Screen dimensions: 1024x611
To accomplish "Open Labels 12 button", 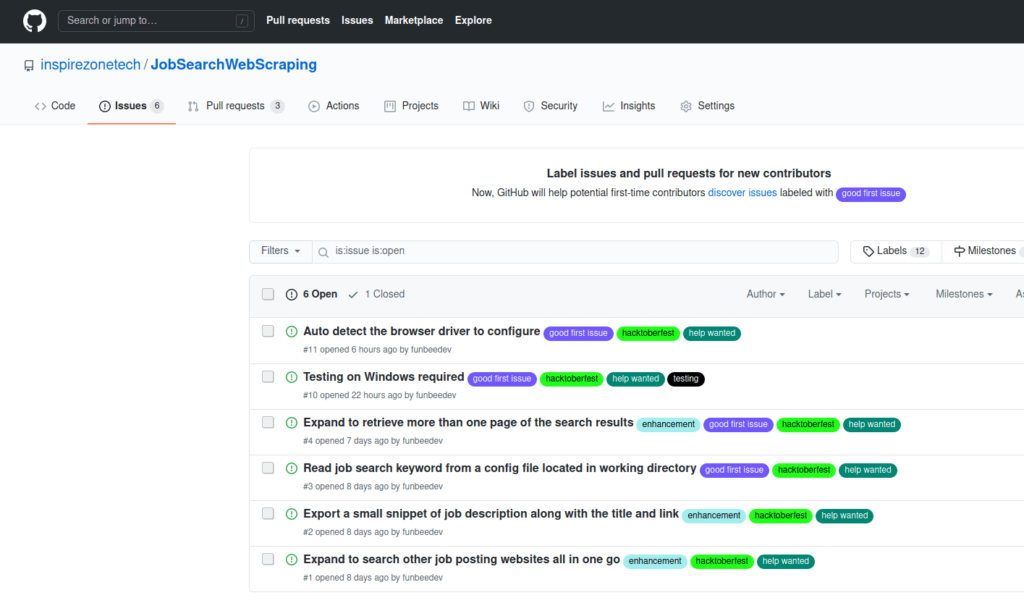I will point(896,251).
